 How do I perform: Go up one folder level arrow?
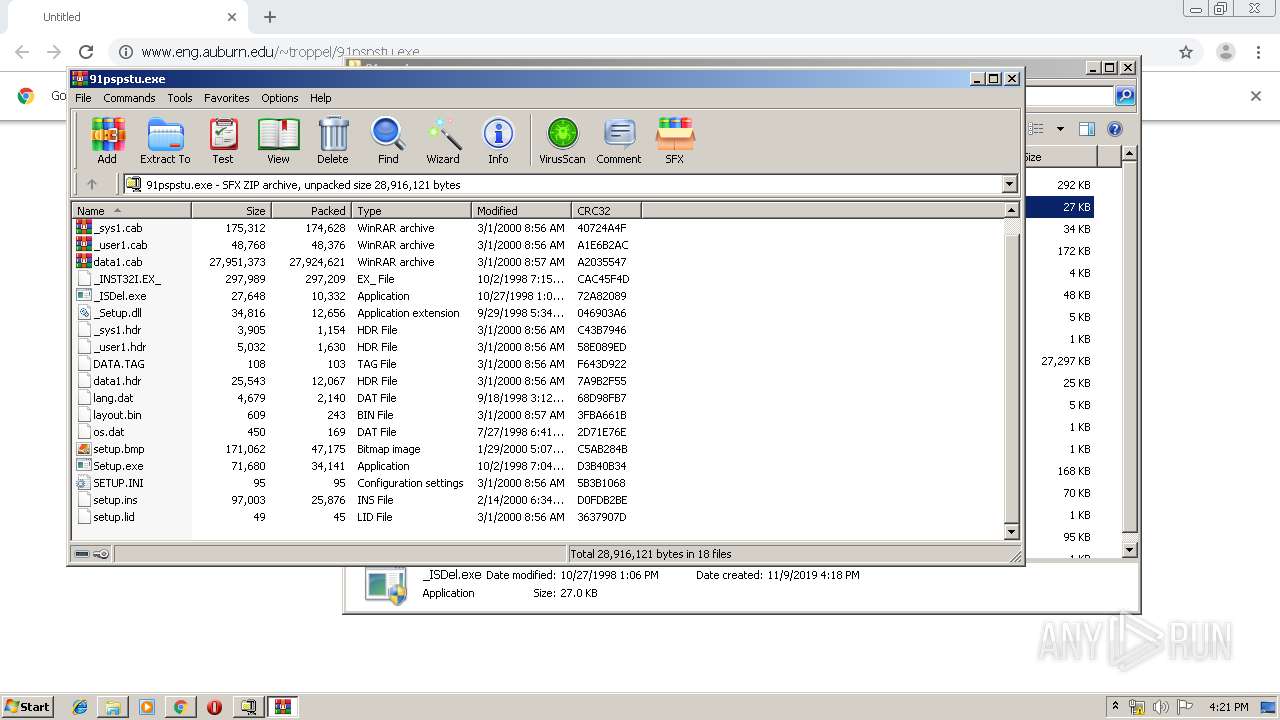(x=92, y=184)
